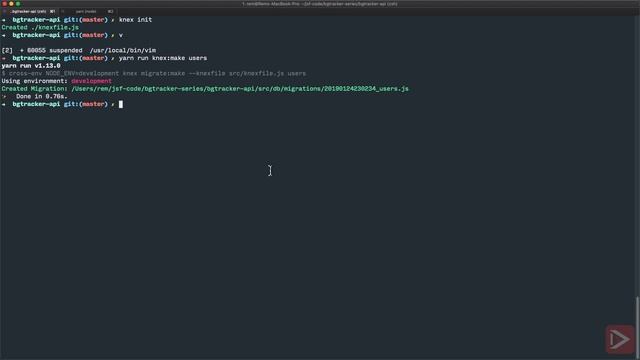
Task: Switch to the second terminal tab
Action: click(88, 11)
